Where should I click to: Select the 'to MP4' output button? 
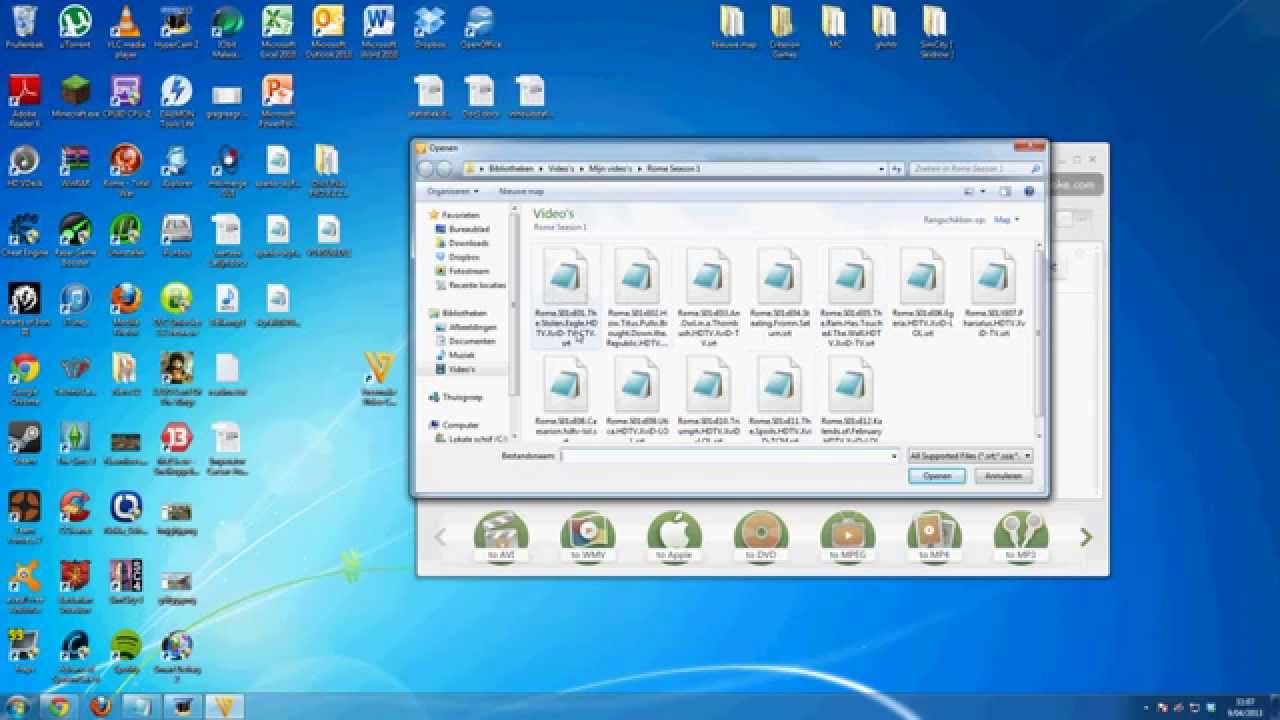pyautogui.click(x=934, y=537)
